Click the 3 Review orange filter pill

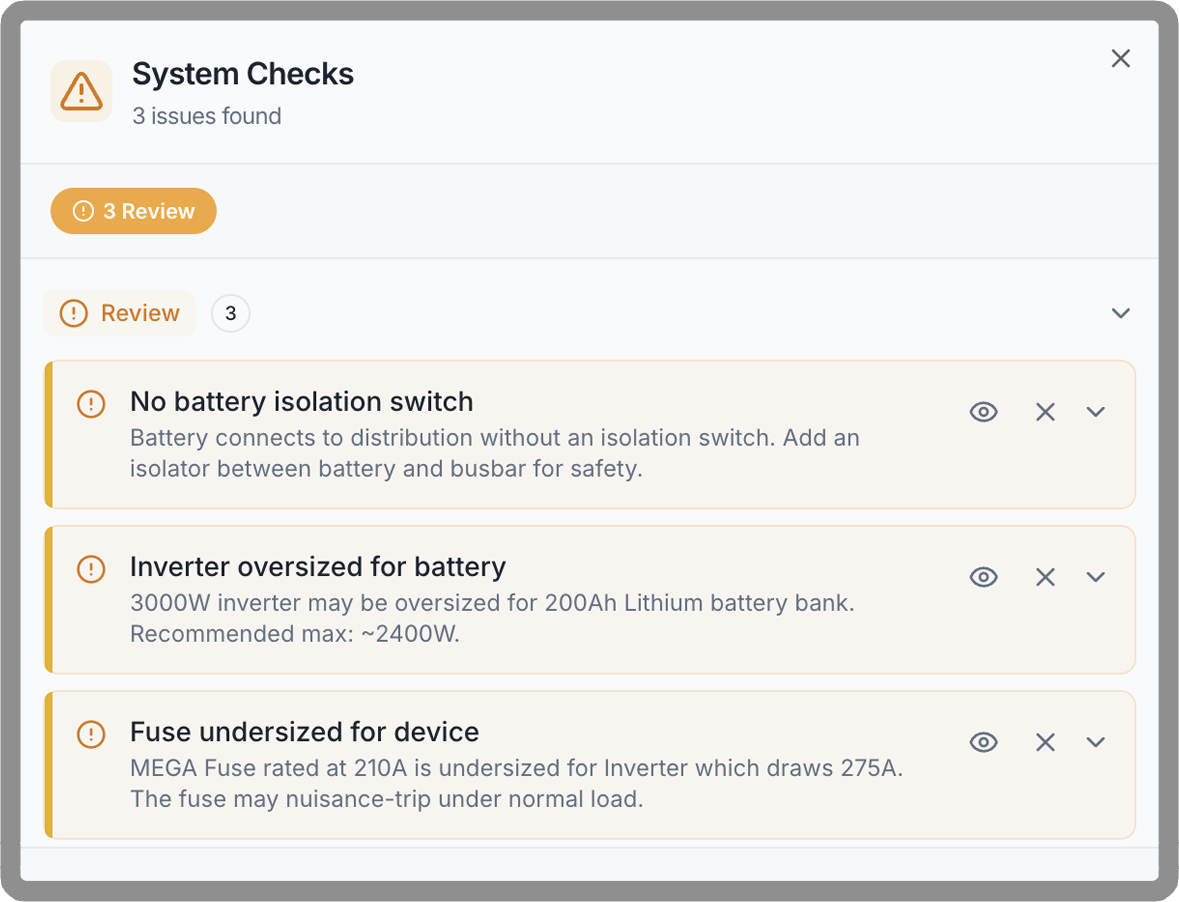click(134, 211)
